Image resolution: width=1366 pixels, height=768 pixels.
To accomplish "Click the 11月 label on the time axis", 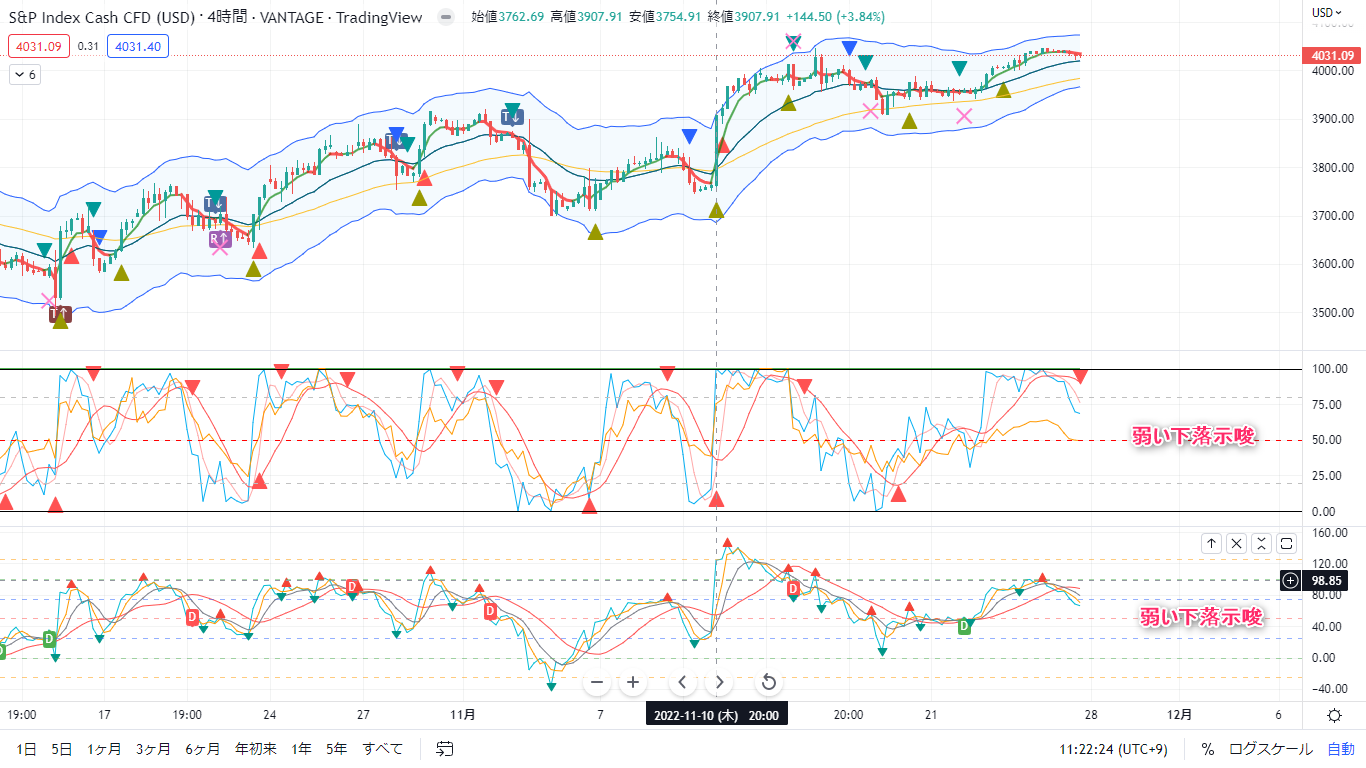I will click(463, 715).
